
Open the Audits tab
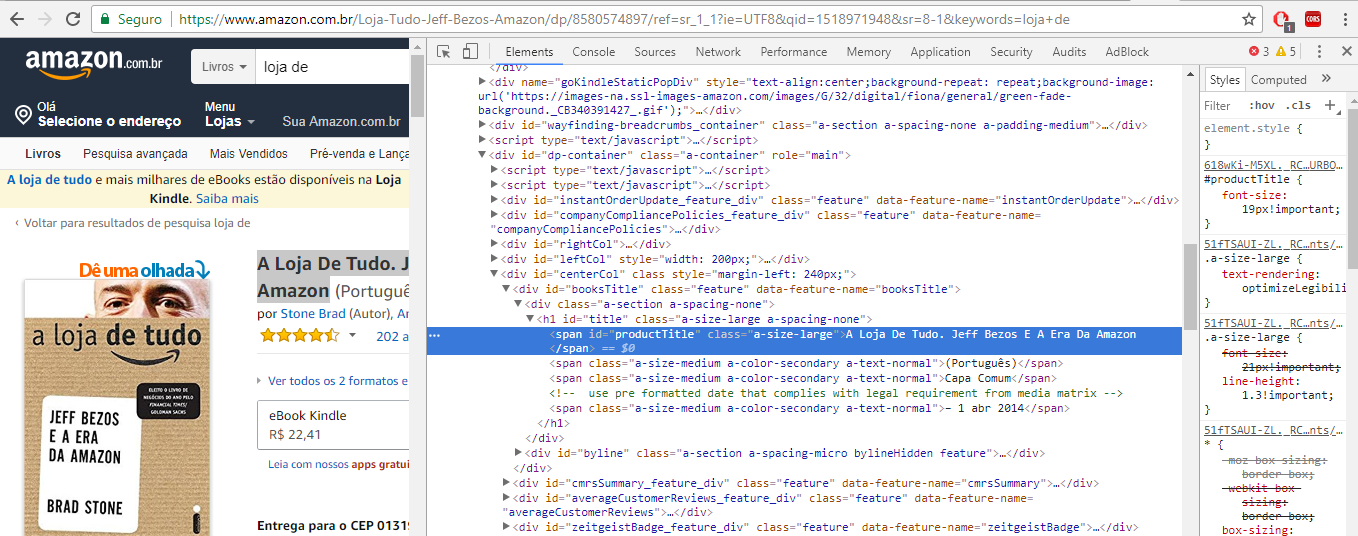(1069, 52)
